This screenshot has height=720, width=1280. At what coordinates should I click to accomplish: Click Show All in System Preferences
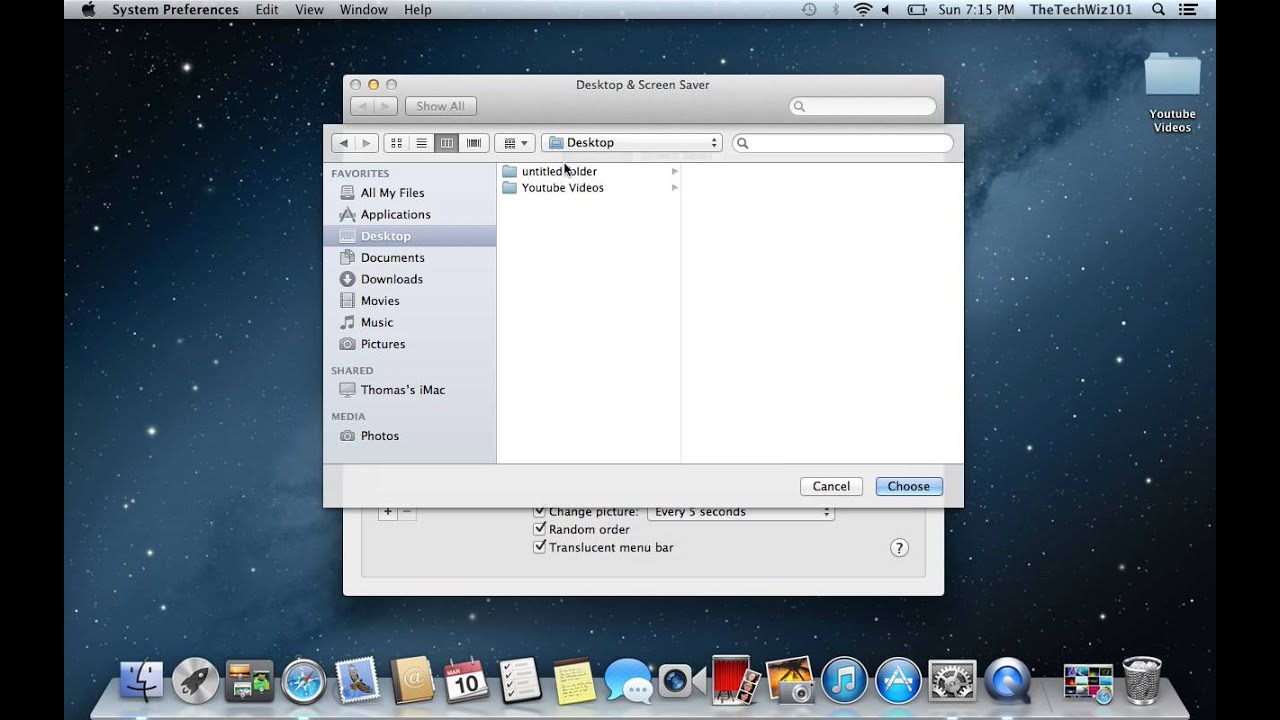[x=440, y=106]
